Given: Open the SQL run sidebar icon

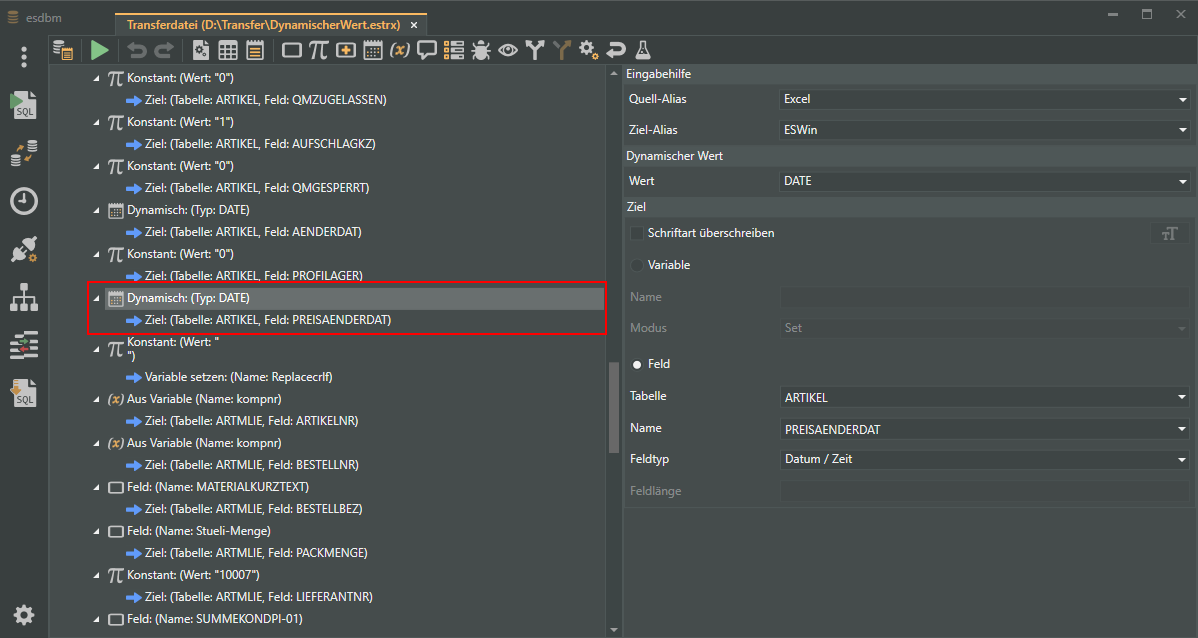Looking at the screenshot, I should coord(24,105).
